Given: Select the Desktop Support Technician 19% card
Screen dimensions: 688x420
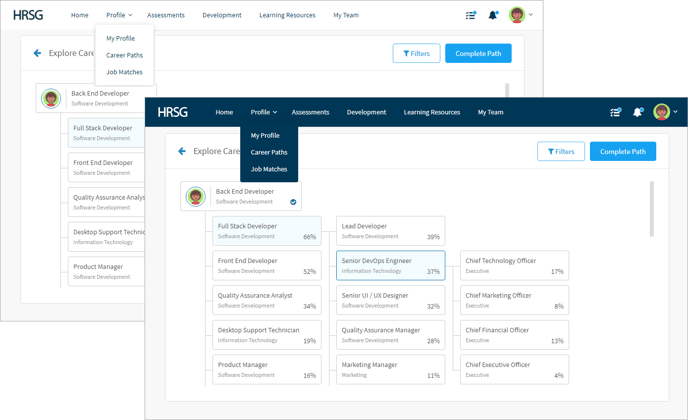Looking at the screenshot, I should (x=267, y=335).
